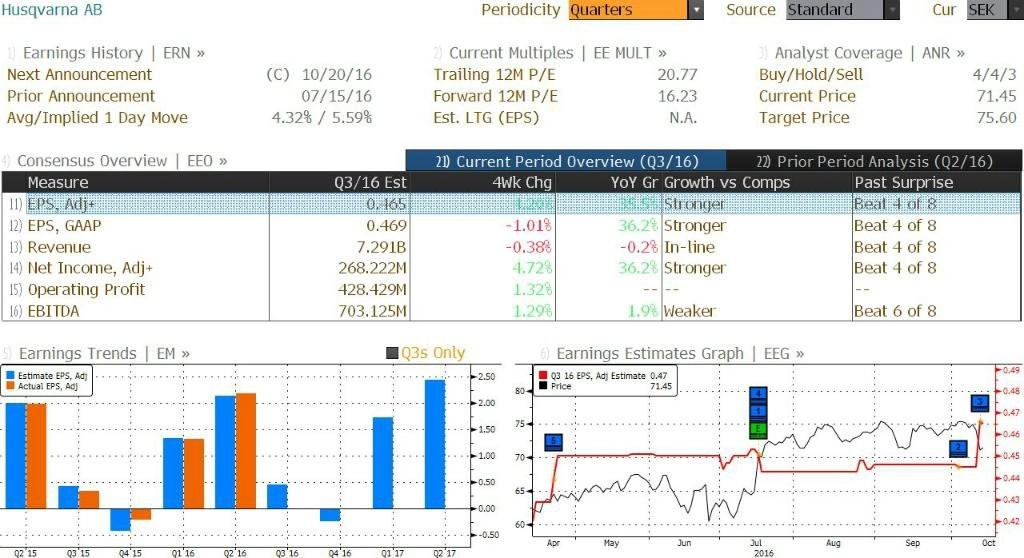Open Current Multiples EE MULT section link
This screenshot has width=1024, height=558.
(x=558, y=53)
